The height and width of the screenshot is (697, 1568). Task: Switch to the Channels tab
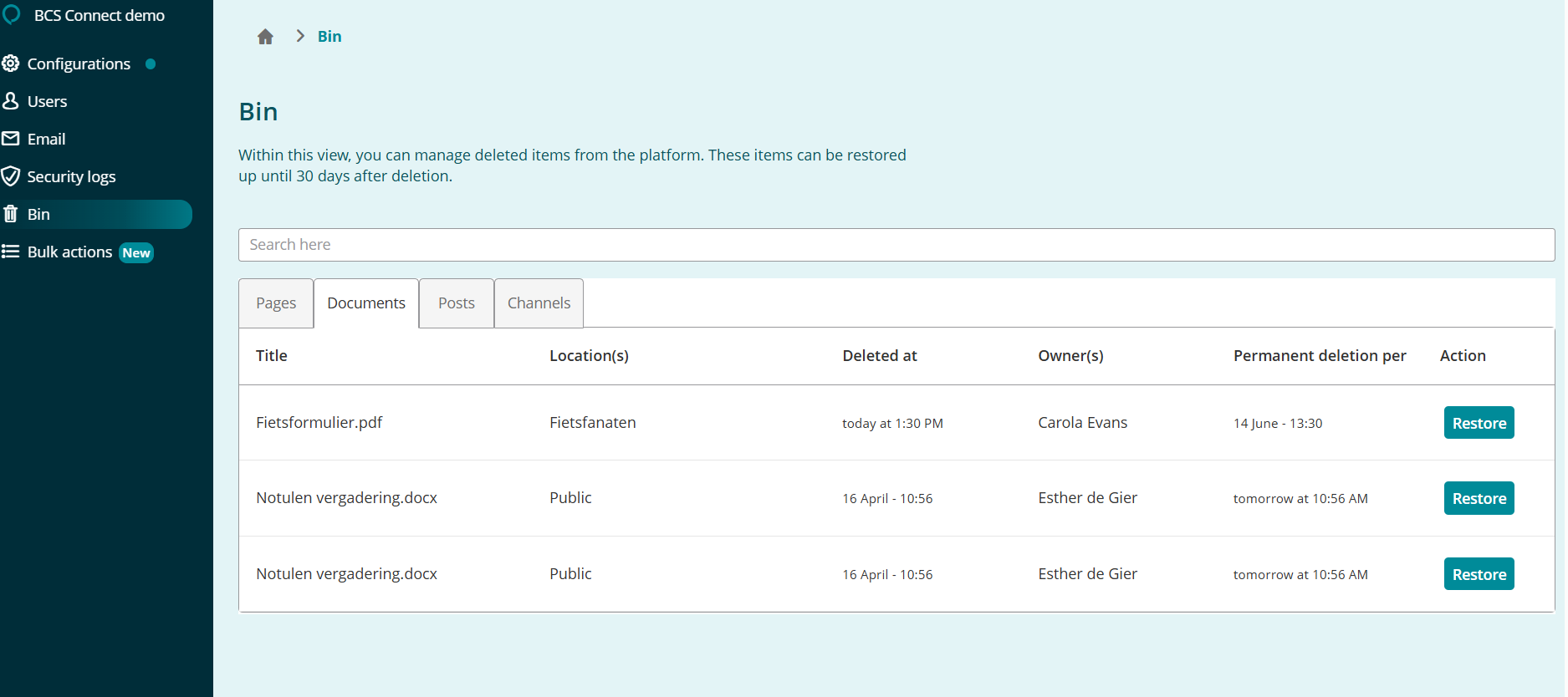[x=539, y=303]
